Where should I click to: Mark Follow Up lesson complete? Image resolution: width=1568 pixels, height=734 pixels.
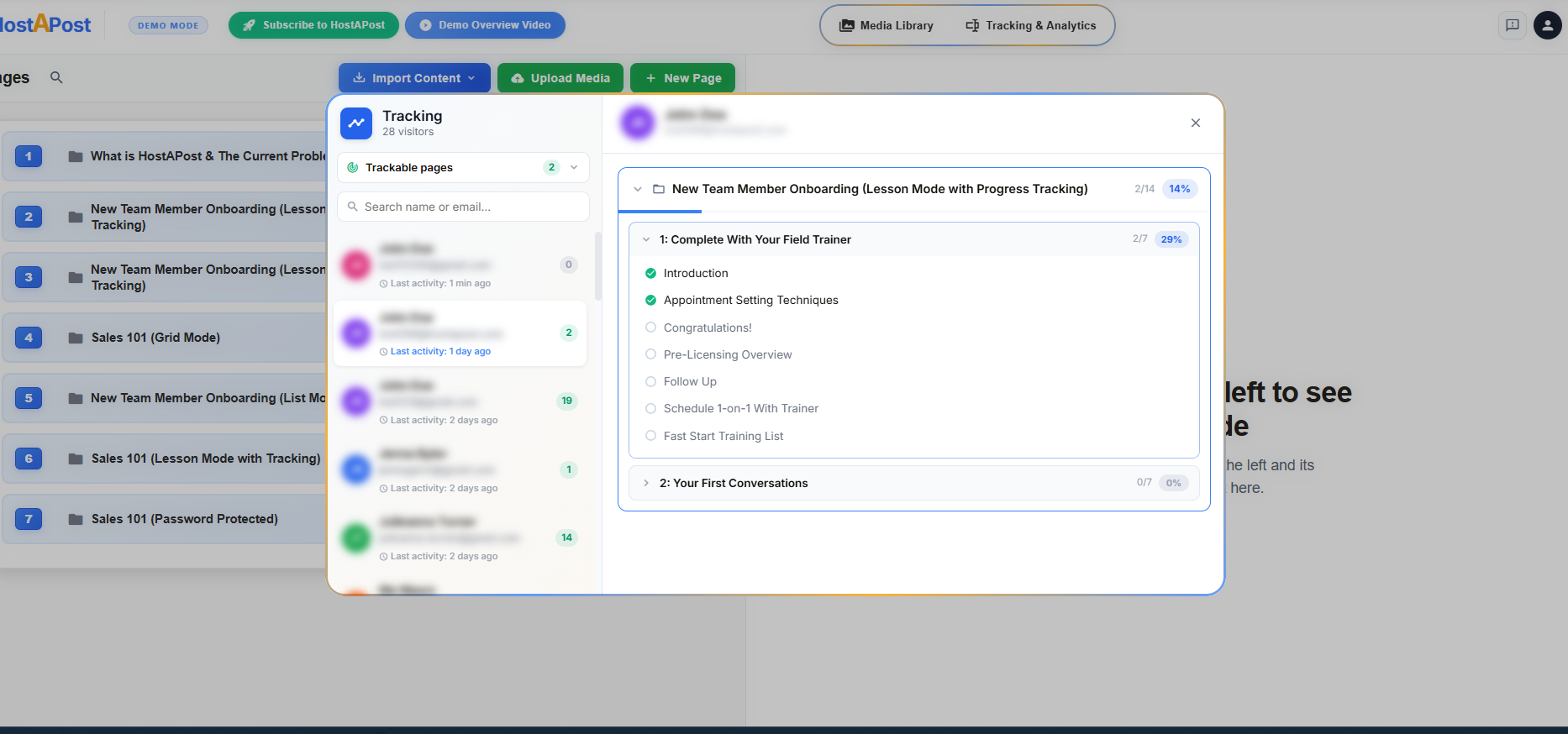tap(650, 381)
